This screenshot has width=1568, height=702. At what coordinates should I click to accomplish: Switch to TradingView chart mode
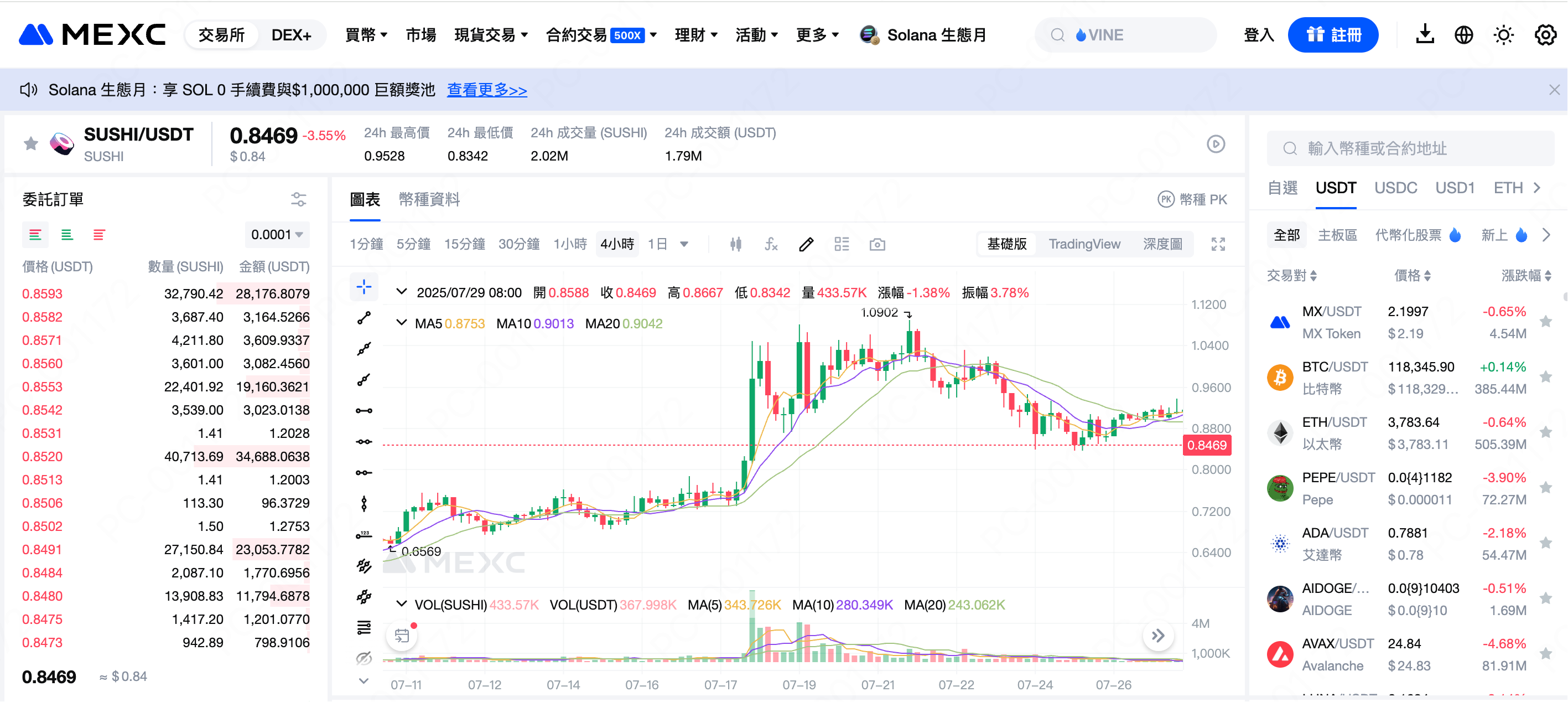click(1084, 244)
